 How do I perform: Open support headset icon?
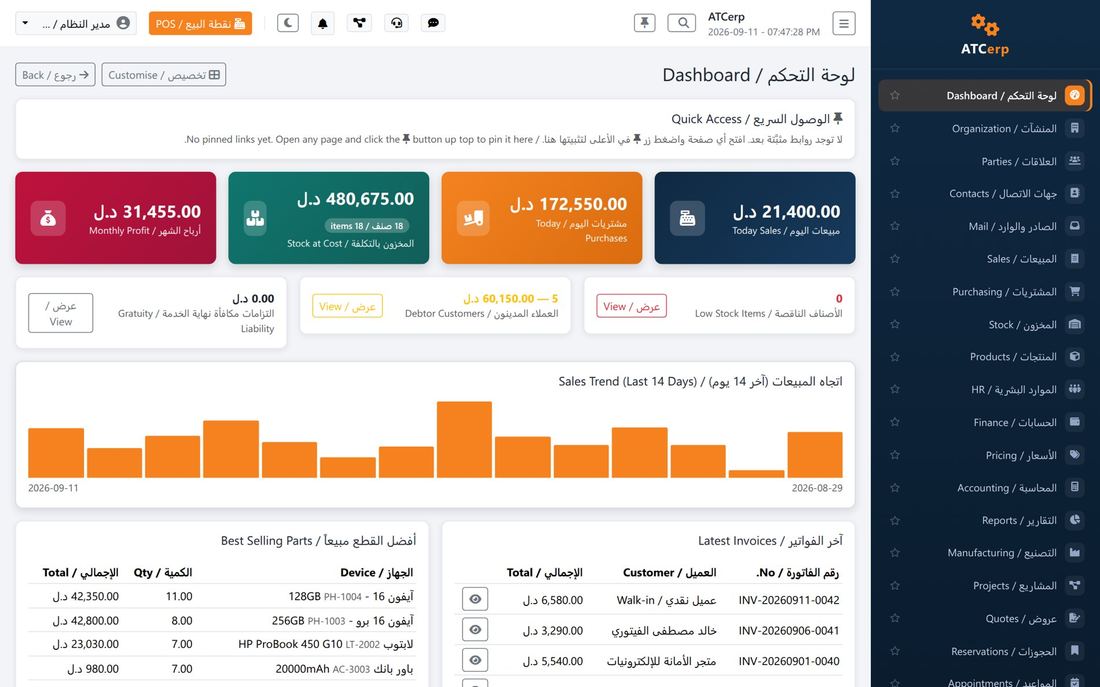pos(396,23)
